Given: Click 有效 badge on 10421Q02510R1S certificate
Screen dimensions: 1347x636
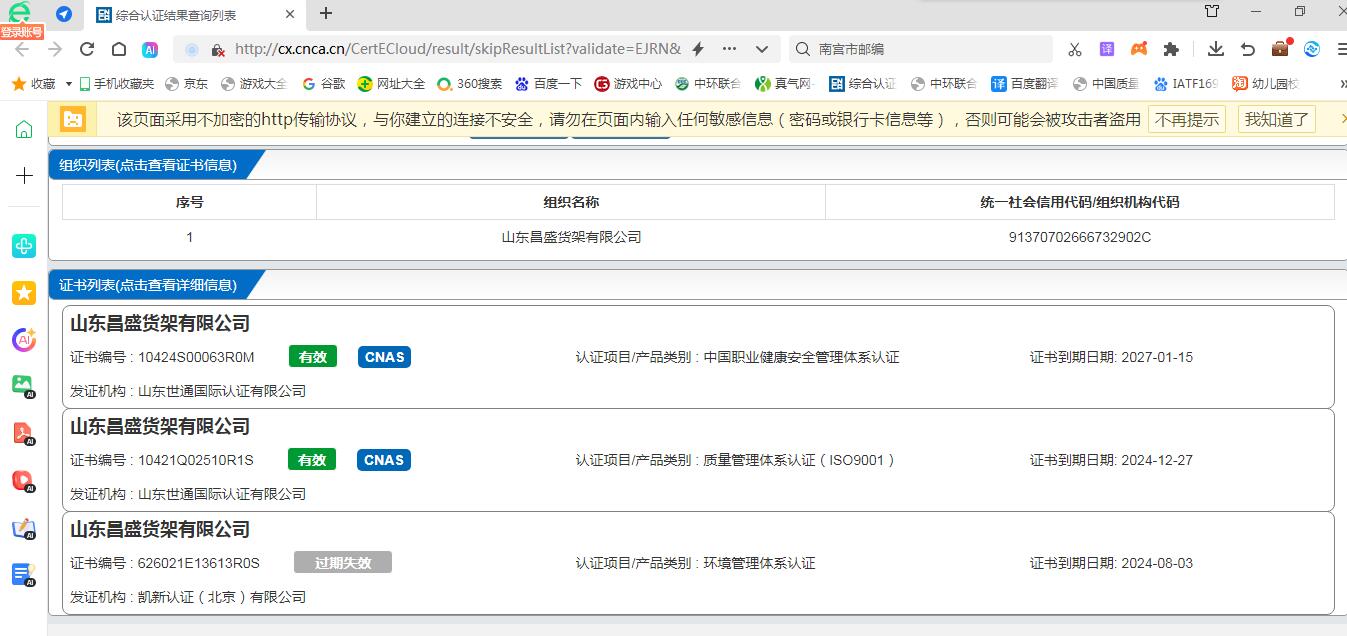Looking at the screenshot, I should tap(313, 460).
